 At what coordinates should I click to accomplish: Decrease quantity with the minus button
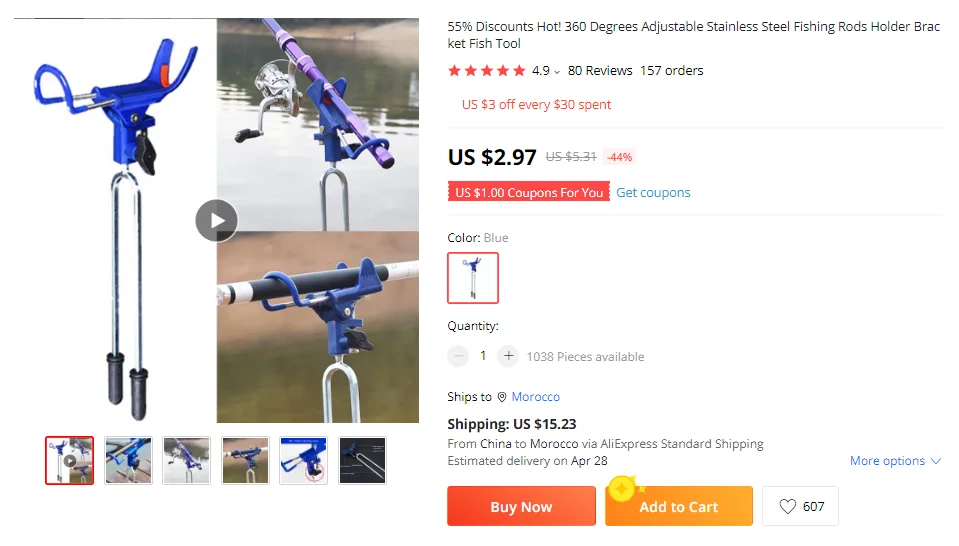[x=457, y=355]
